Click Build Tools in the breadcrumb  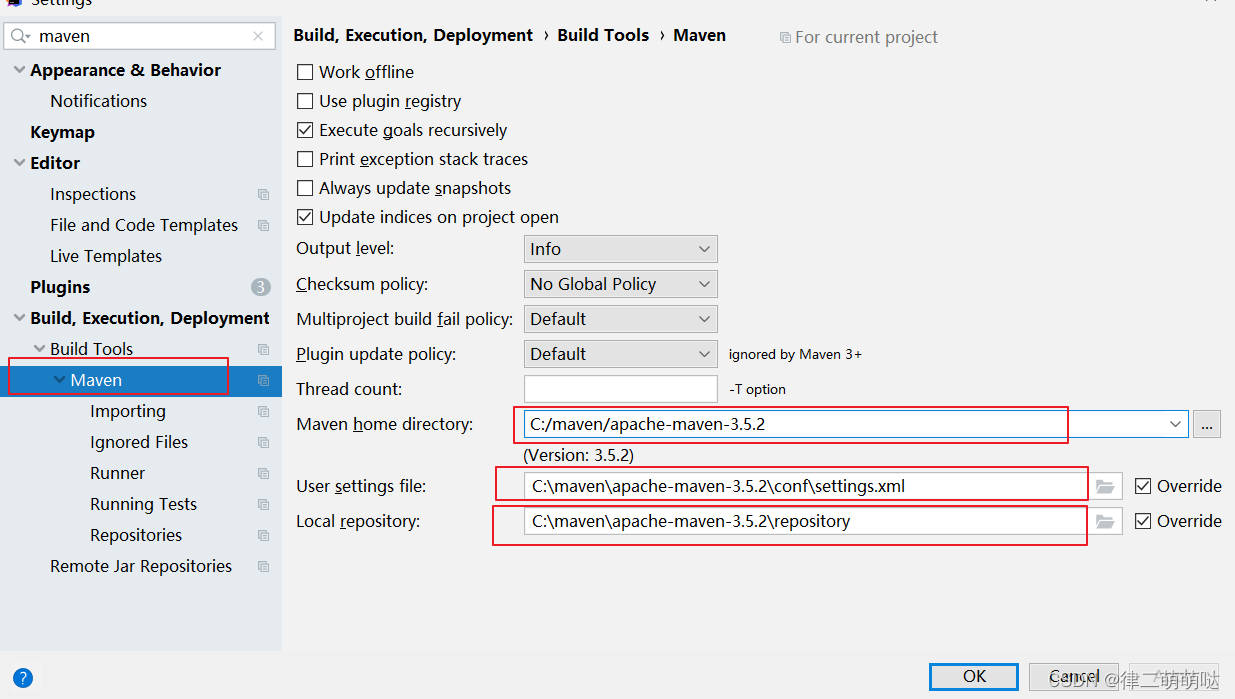tap(603, 35)
